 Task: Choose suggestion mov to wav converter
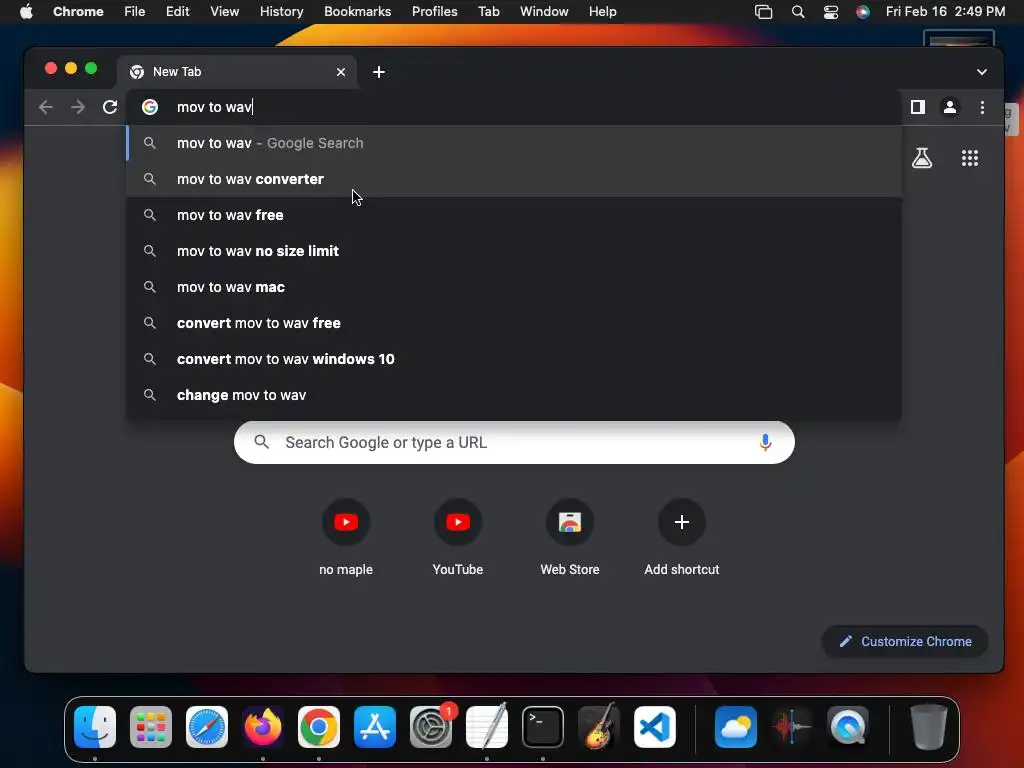click(x=514, y=179)
